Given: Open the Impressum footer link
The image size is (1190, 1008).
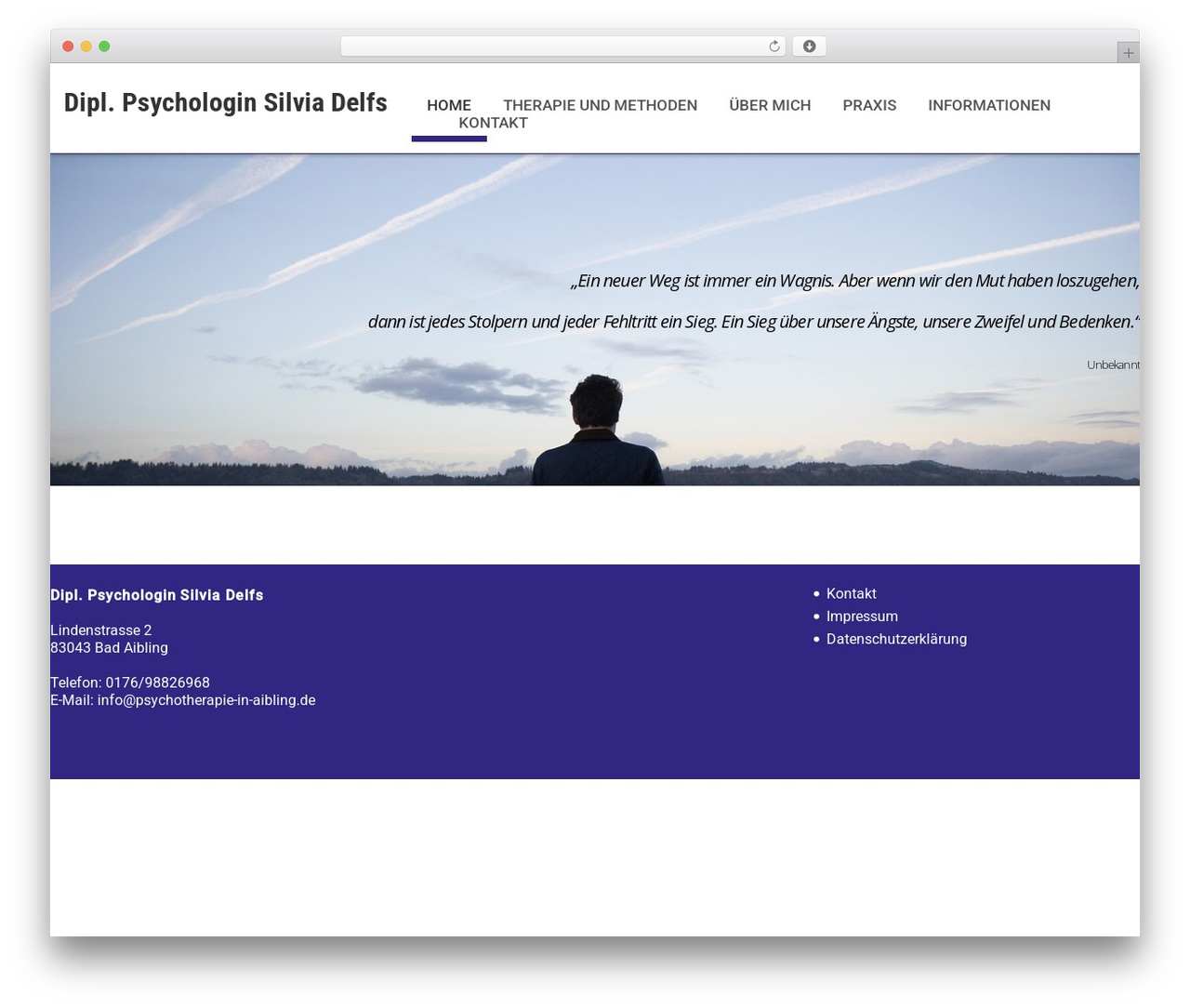Looking at the screenshot, I should pos(862,617).
